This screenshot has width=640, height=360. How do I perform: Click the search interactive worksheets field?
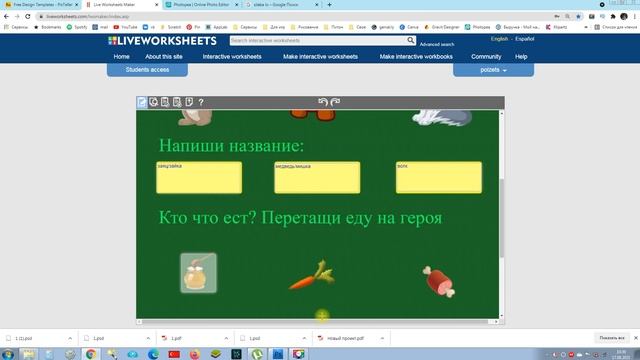click(x=318, y=40)
